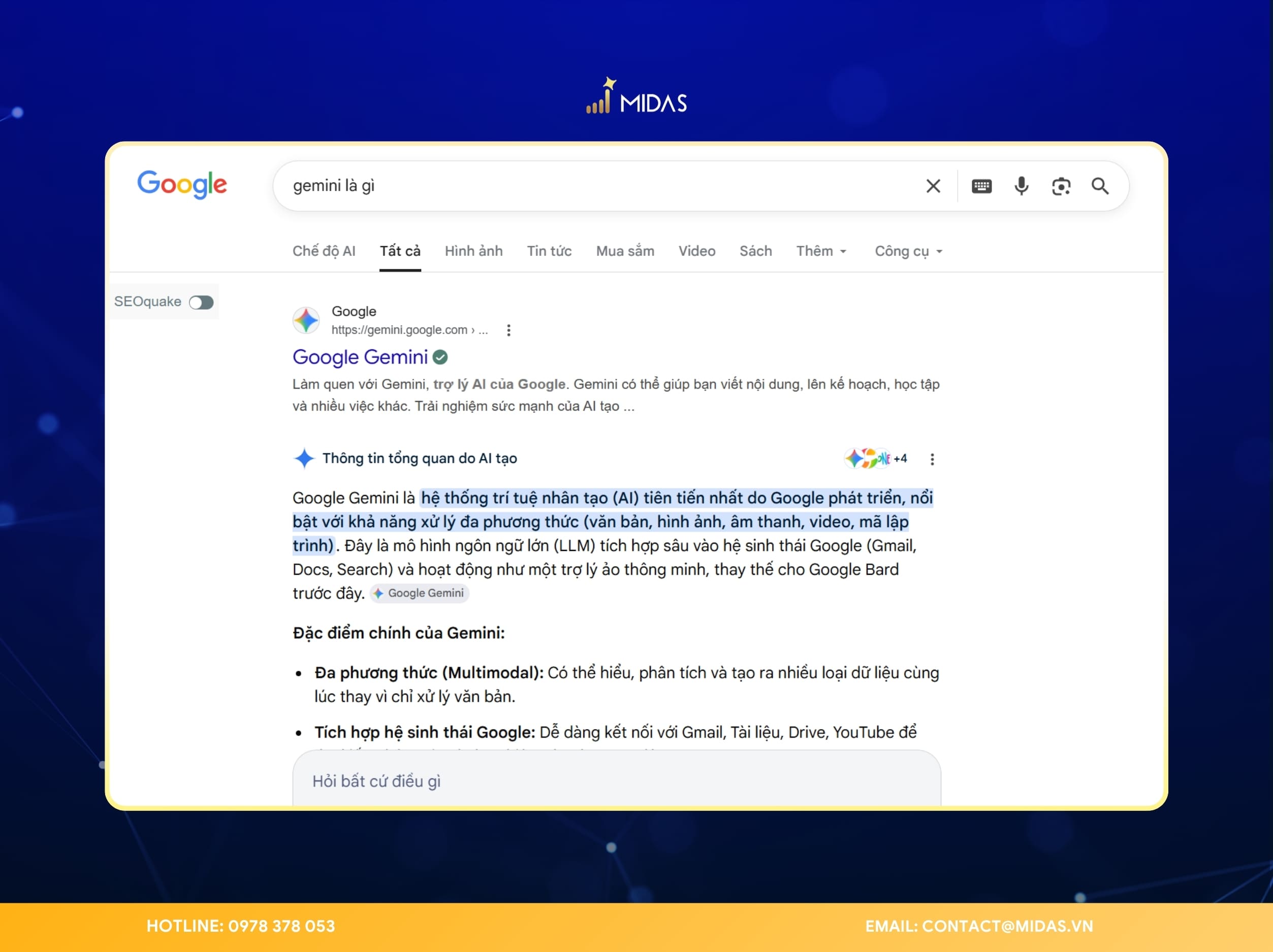This screenshot has width=1273, height=952.
Task: Switch to the Chế độ AI tab
Action: click(x=324, y=251)
